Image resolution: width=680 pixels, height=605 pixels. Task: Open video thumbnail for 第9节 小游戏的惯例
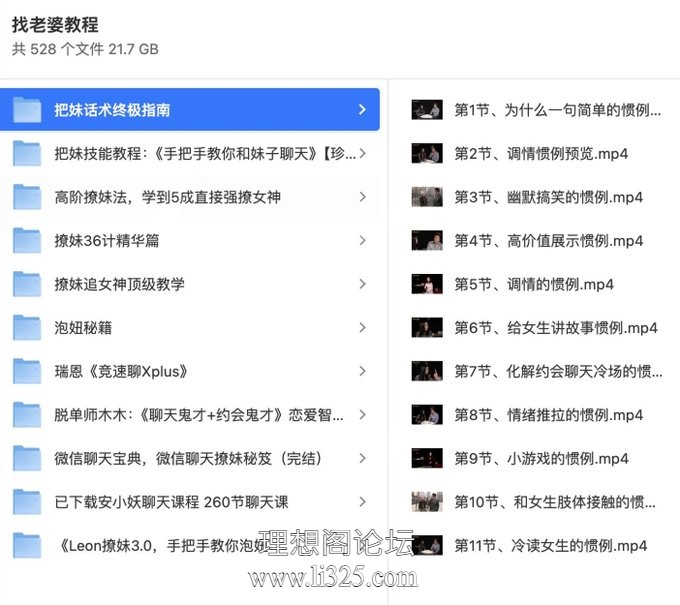[427, 458]
